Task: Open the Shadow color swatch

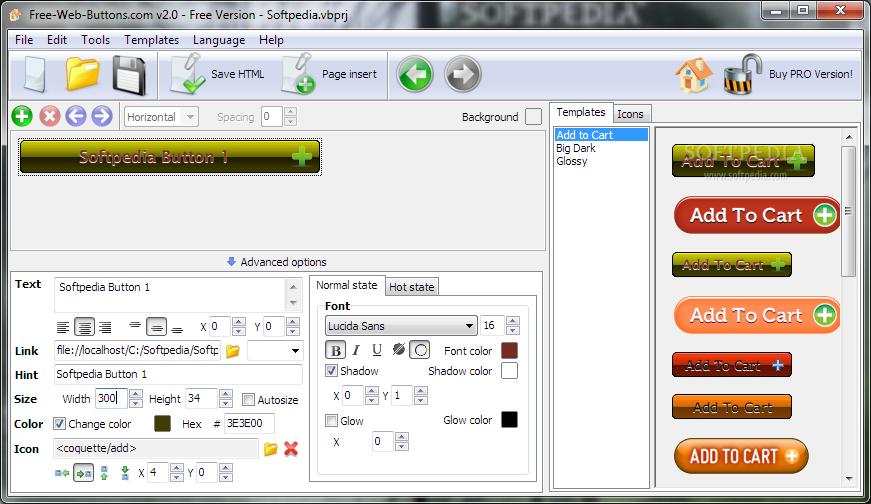Action: [x=509, y=371]
